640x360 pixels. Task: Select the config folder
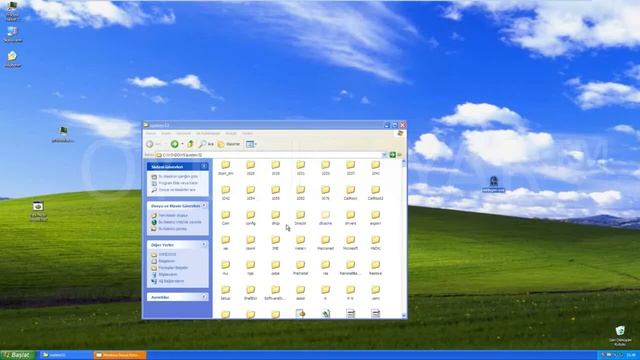(x=251, y=218)
